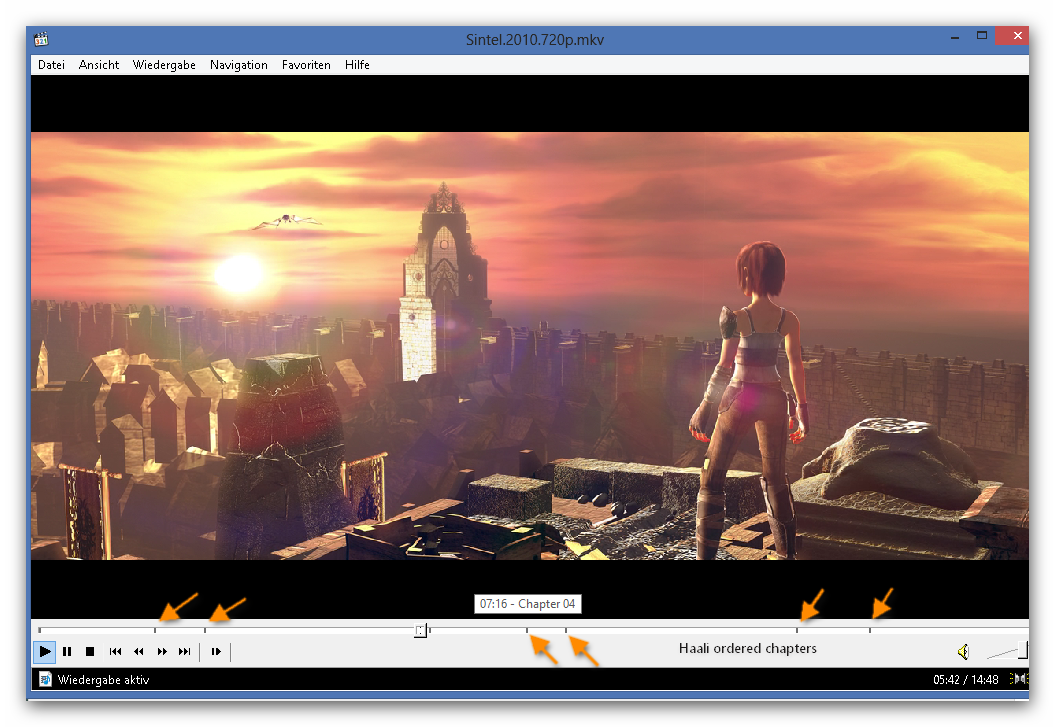The width and height of the screenshot is (1055, 727).
Task: Stop playback with the square button
Action: click(x=90, y=652)
